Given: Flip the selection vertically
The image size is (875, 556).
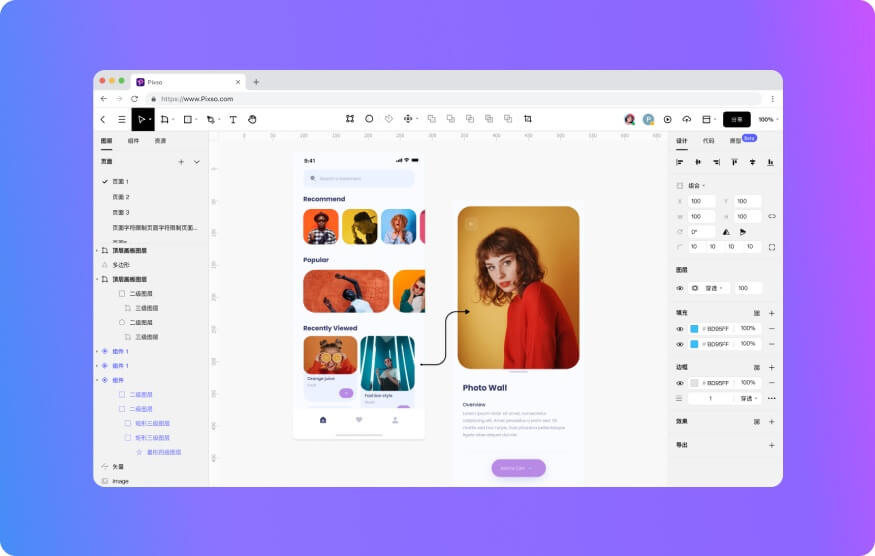Looking at the screenshot, I should pyautogui.click(x=743, y=232).
